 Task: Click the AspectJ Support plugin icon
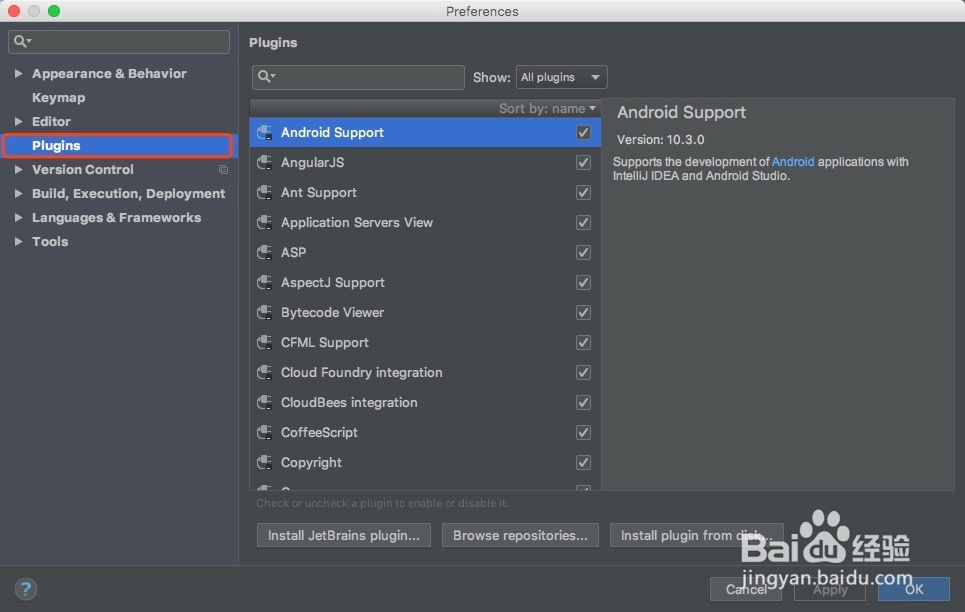click(265, 283)
